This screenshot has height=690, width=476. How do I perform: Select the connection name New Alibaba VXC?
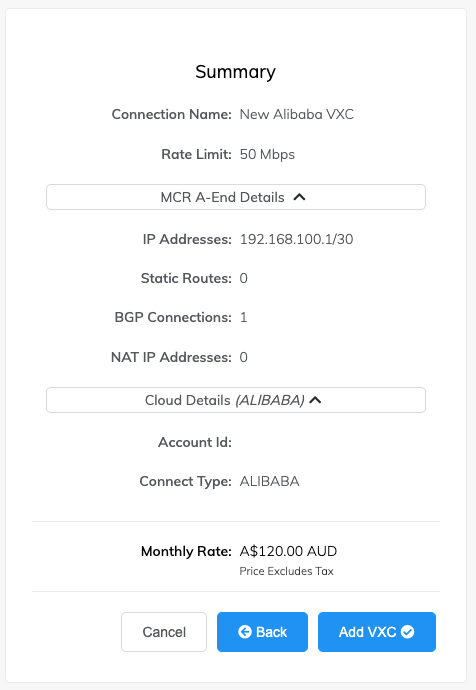(297, 114)
